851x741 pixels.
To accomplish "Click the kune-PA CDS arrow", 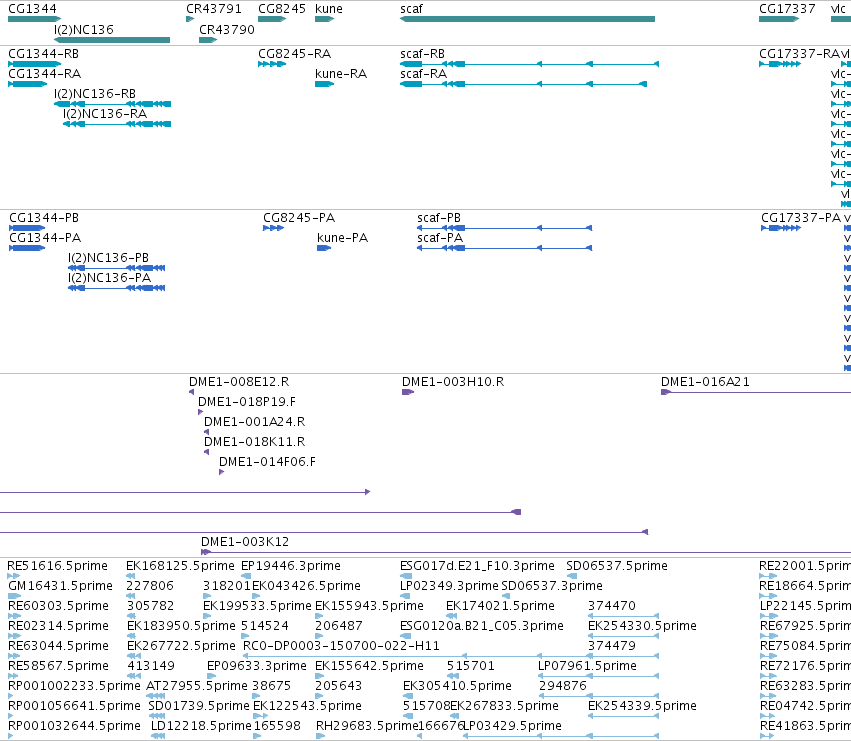I will pos(324,248).
